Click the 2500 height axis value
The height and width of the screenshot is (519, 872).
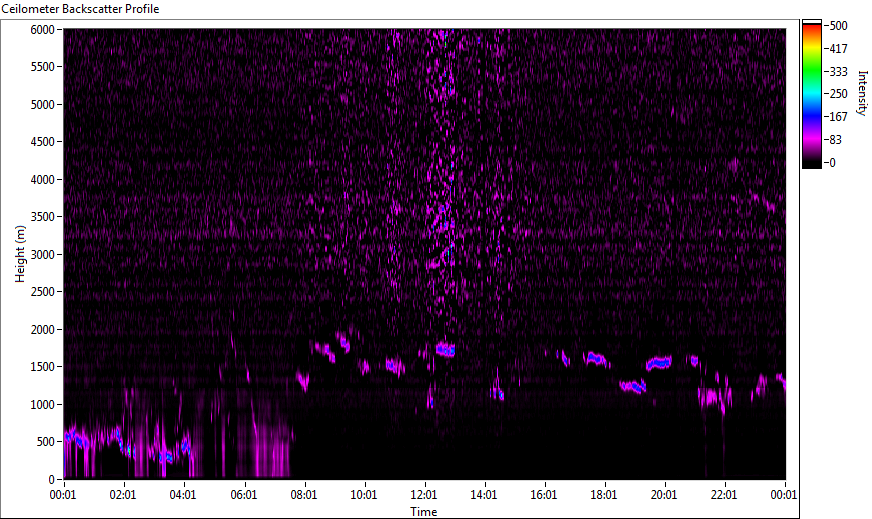click(43, 292)
